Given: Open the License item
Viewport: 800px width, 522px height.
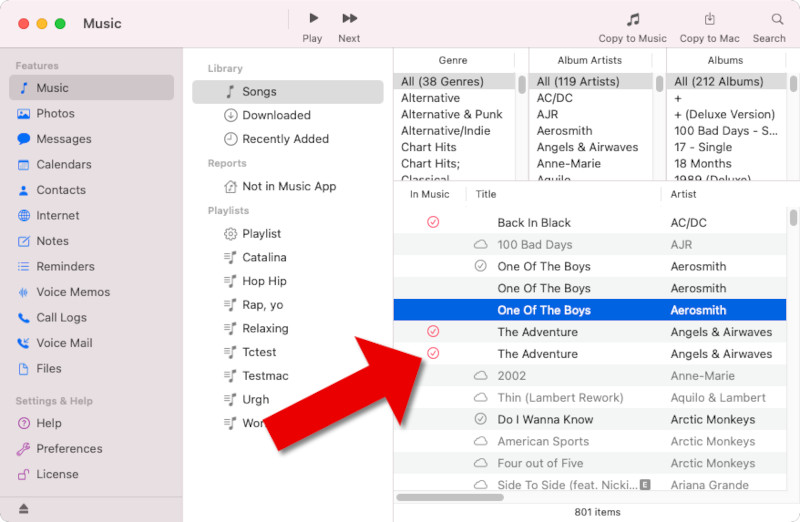Looking at the screenshot, I should (x=91, y=474).
